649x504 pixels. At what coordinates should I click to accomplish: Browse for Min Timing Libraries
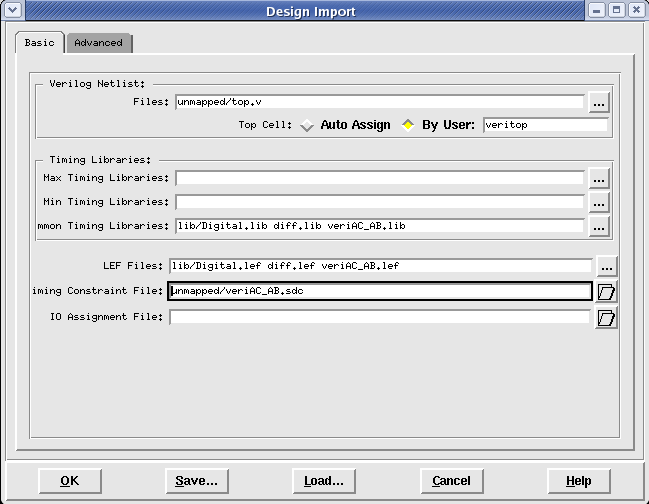tap(599, 202)
